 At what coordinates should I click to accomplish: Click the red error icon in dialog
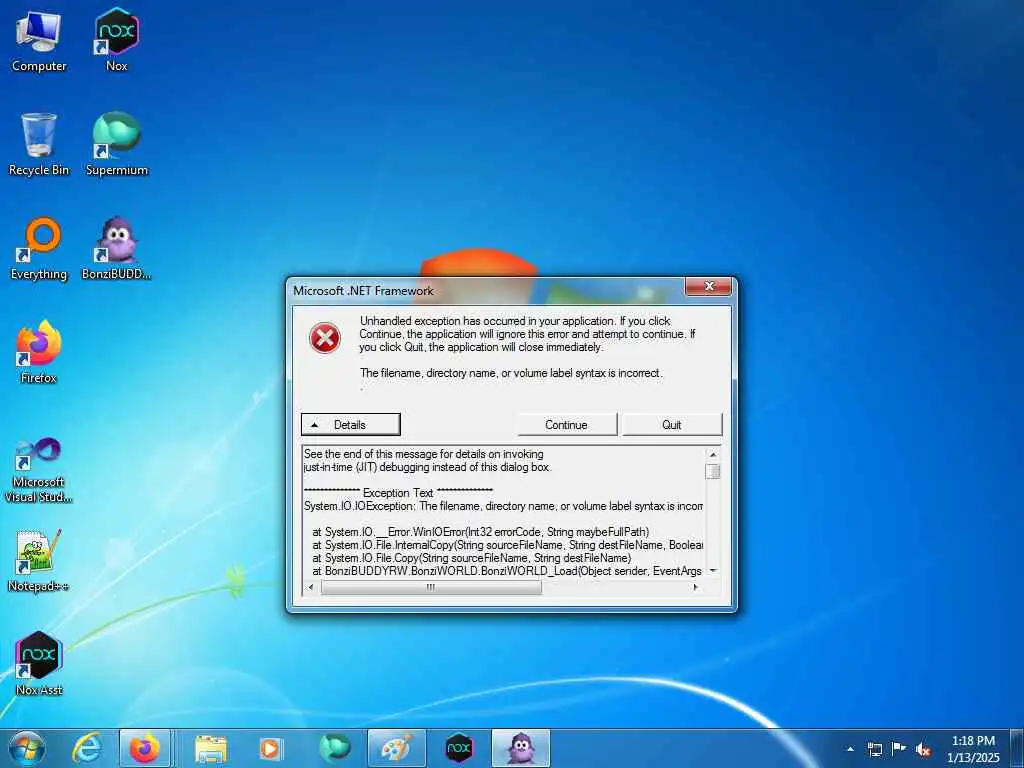pyautogui.click(x=325, y=338)
